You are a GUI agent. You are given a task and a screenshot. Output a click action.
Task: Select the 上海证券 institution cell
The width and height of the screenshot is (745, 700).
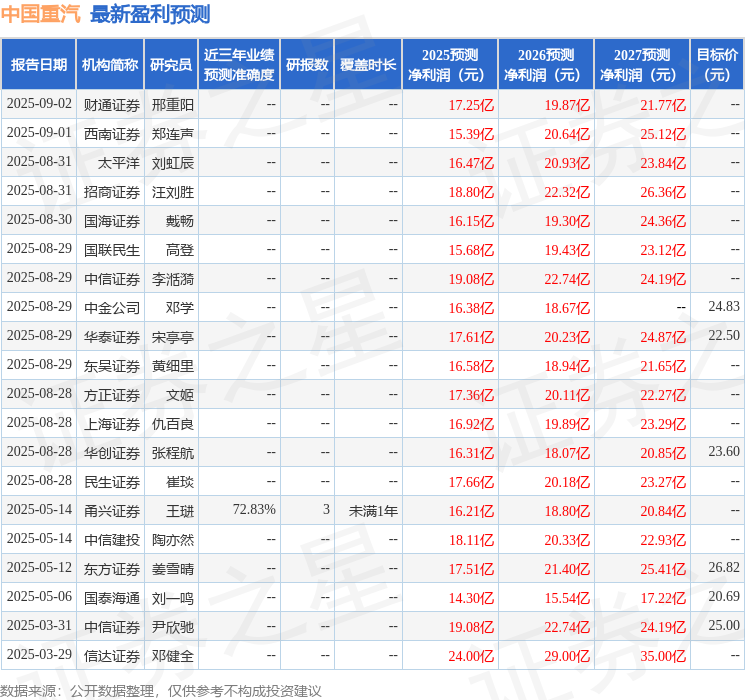[112, 424]
